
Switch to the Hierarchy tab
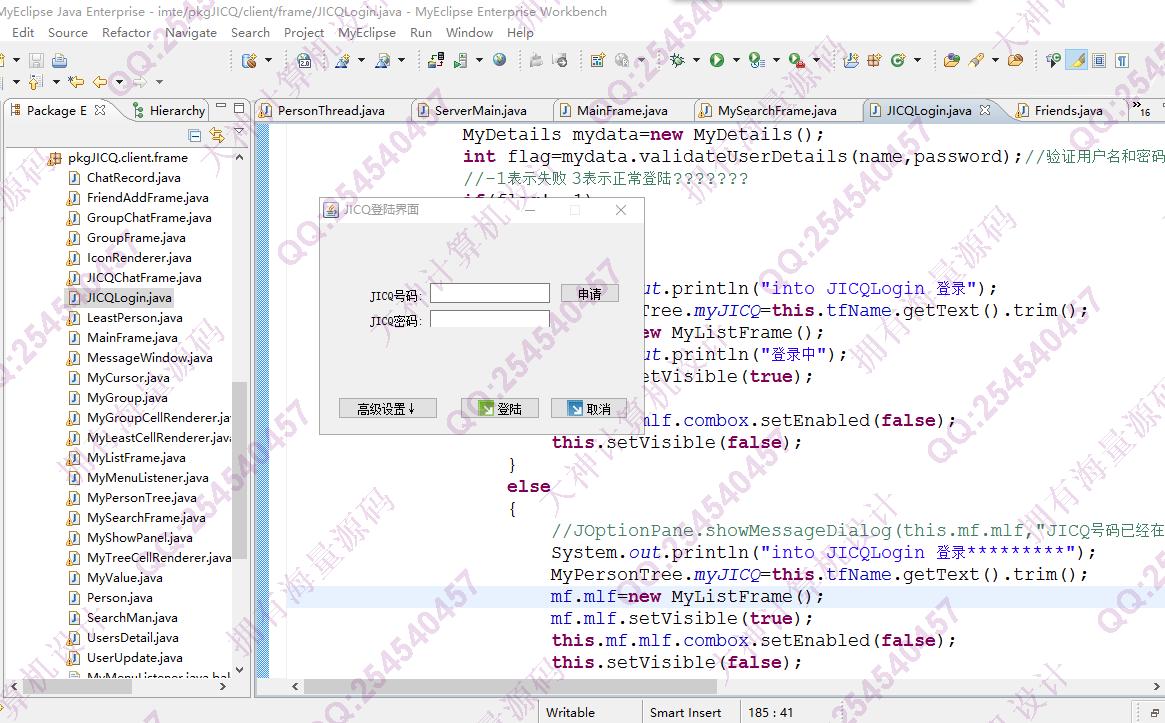[x=169, y=111]
